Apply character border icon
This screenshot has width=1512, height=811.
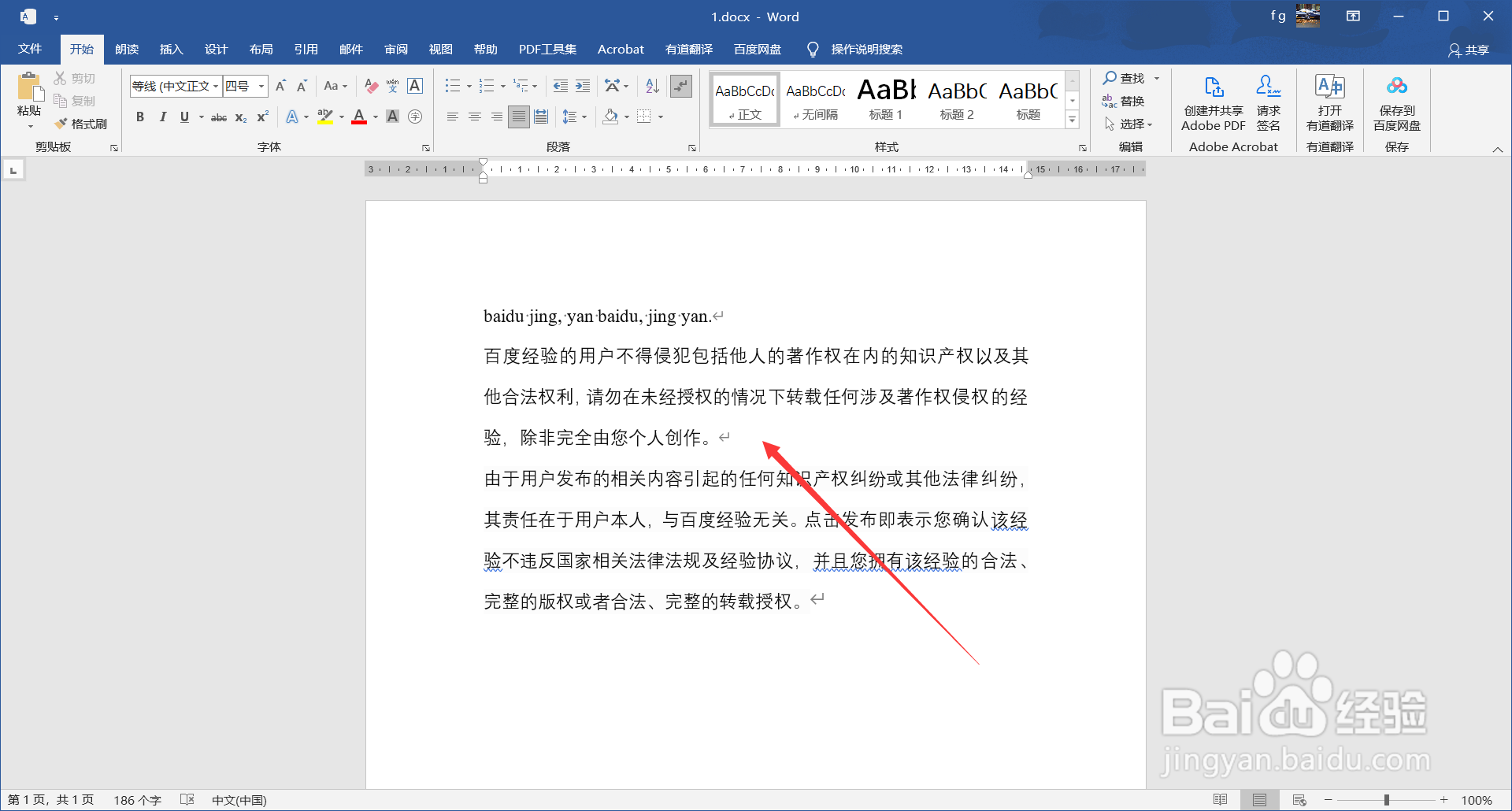415,86
